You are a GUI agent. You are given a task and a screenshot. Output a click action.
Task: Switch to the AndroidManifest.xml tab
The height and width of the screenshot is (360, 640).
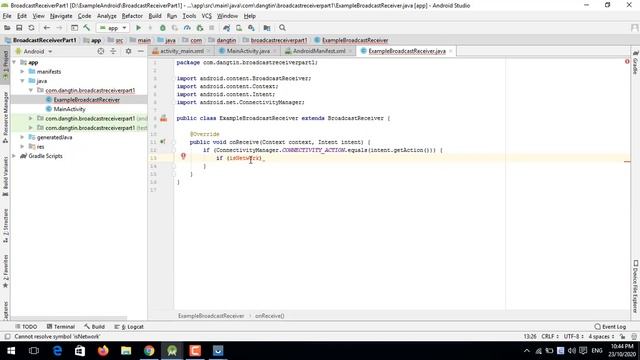click(x=319, y=51)
